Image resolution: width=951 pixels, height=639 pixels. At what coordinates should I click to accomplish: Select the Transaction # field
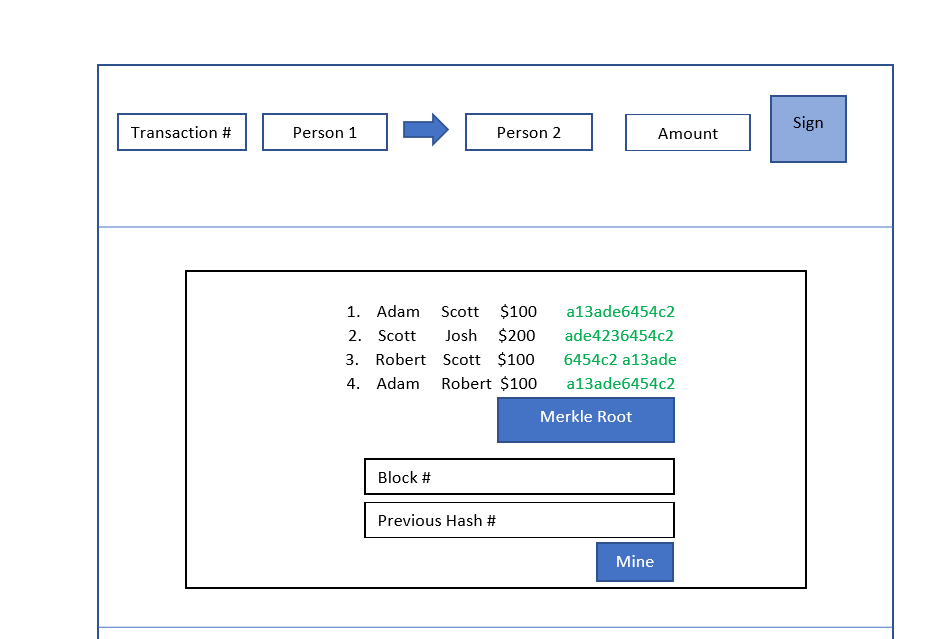(x=181, y=131)
